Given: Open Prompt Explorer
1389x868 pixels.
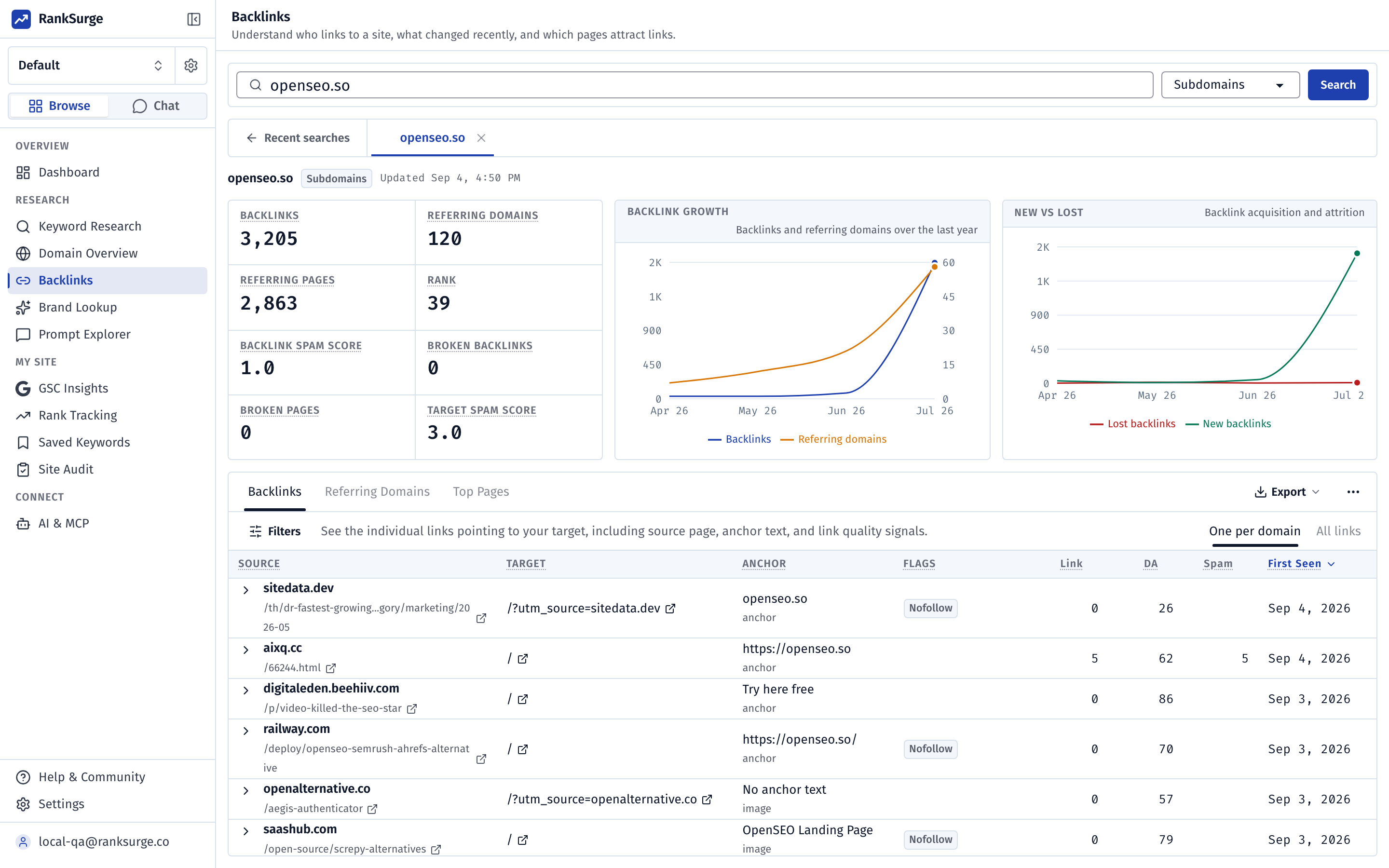Looking at the screenshot, I should pyautogui.click(x=108, y=334).
